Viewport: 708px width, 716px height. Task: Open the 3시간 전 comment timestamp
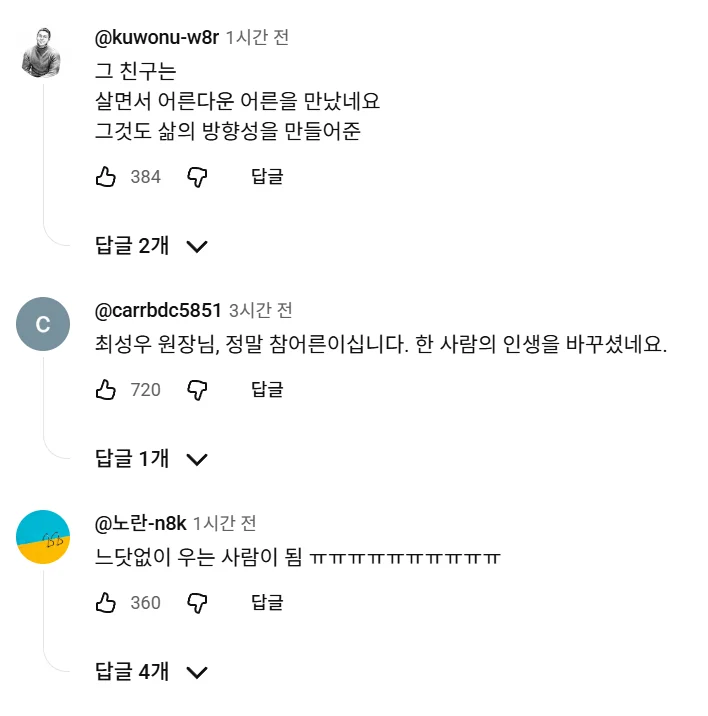click(x=260, y=310)
